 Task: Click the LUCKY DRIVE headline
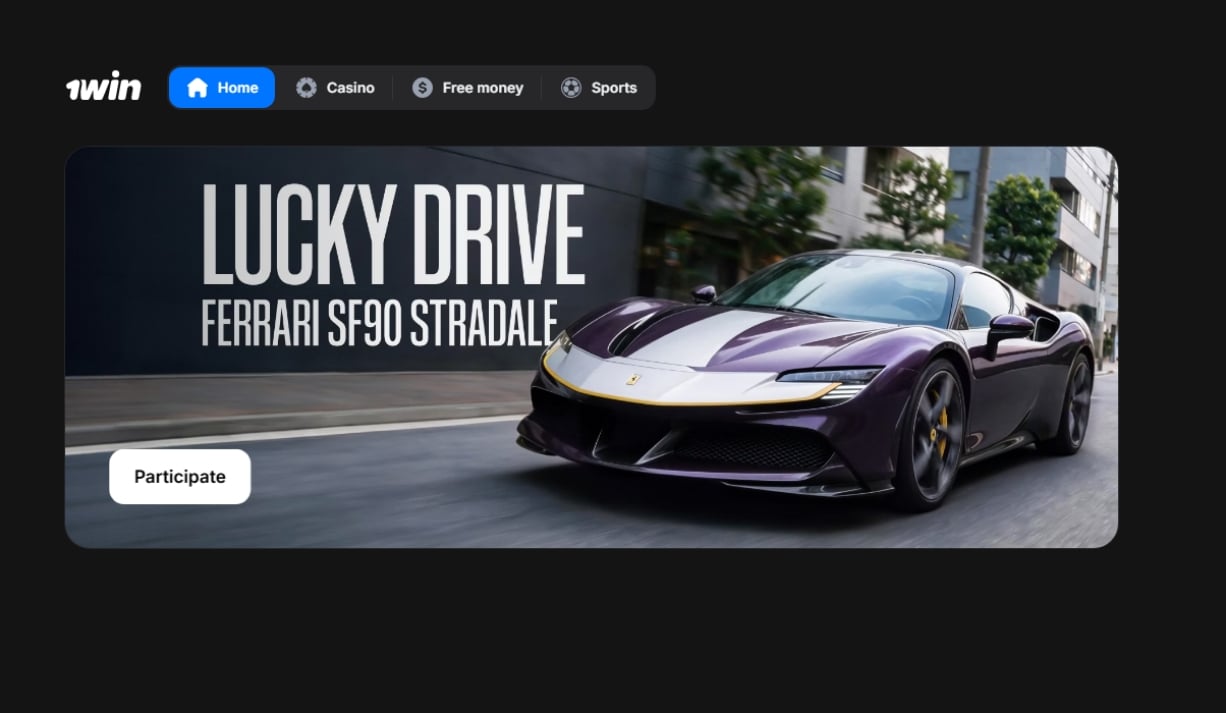[x=393, y=236]
